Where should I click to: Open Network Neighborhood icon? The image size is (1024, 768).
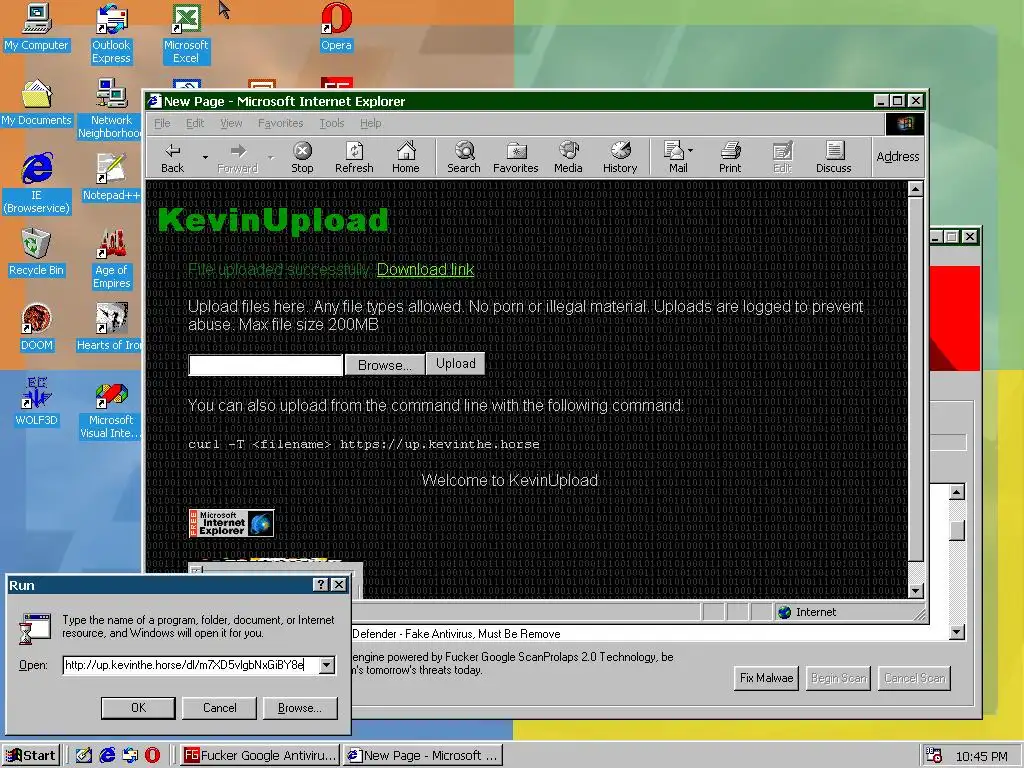point(111,109)
